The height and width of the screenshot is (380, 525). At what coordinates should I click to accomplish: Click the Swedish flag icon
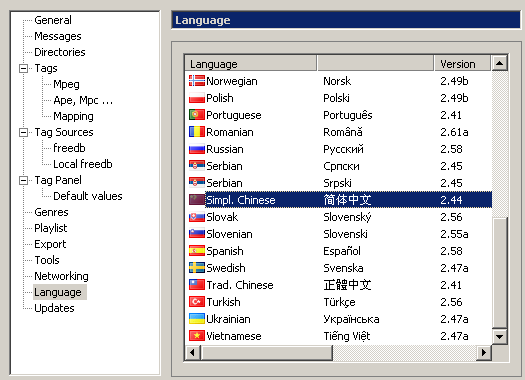coord(197,268)
